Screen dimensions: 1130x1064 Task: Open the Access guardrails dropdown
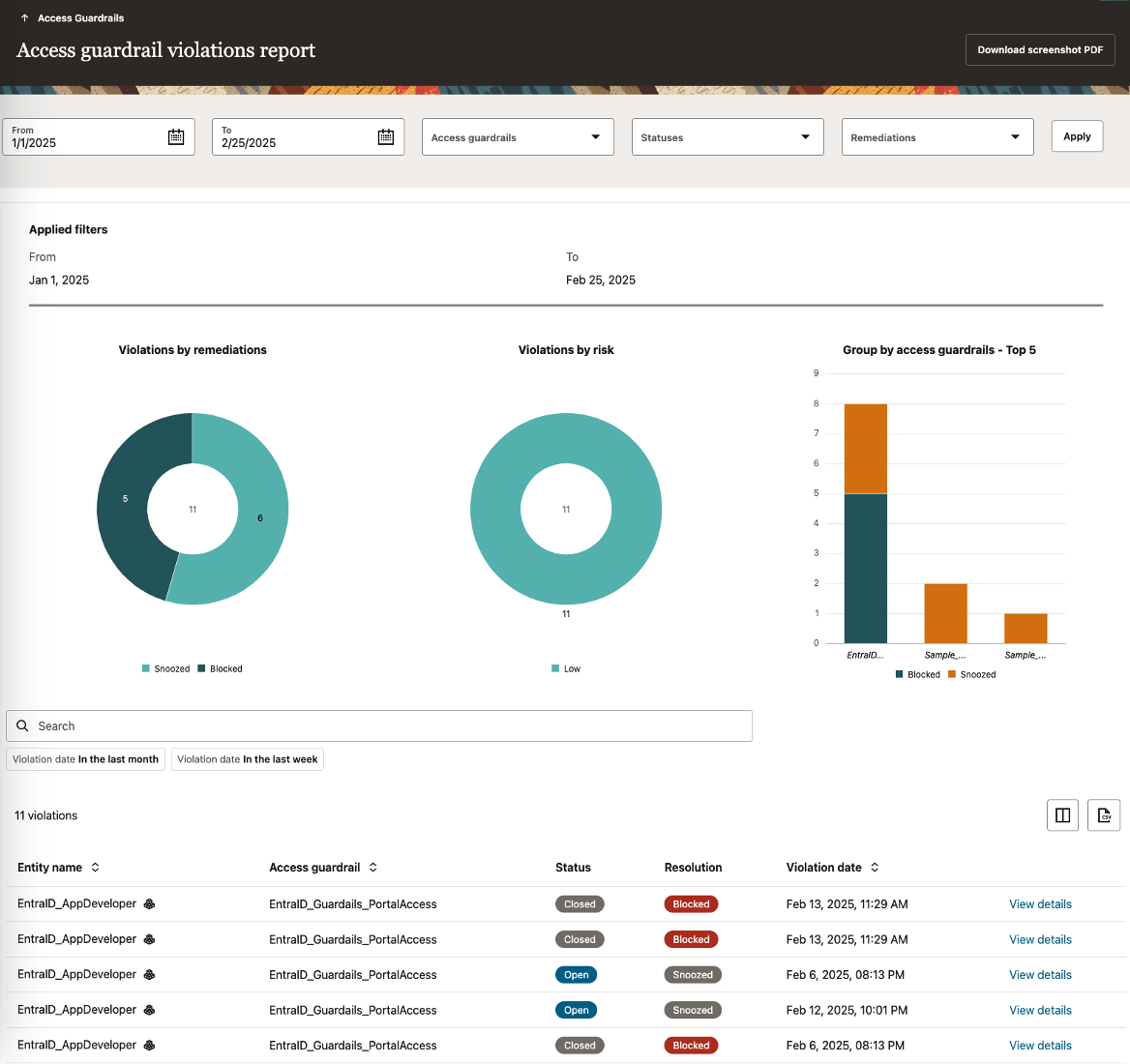pos(518,136)
